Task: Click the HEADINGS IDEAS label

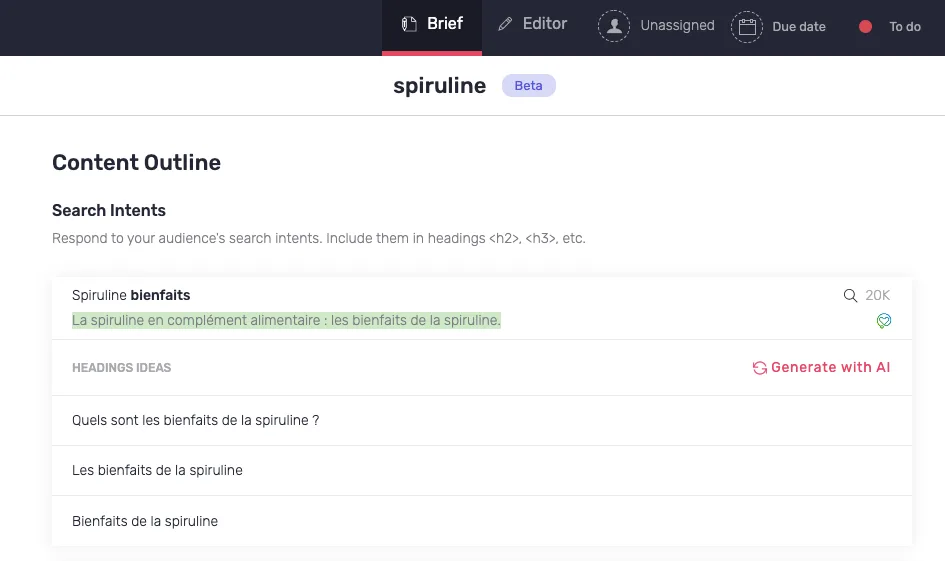Action: click(x=121, y=368)
